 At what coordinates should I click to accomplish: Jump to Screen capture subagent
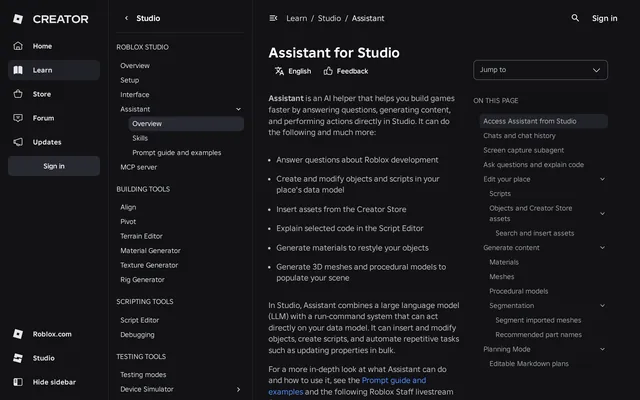pyautogui.click(x=523, y=150)
